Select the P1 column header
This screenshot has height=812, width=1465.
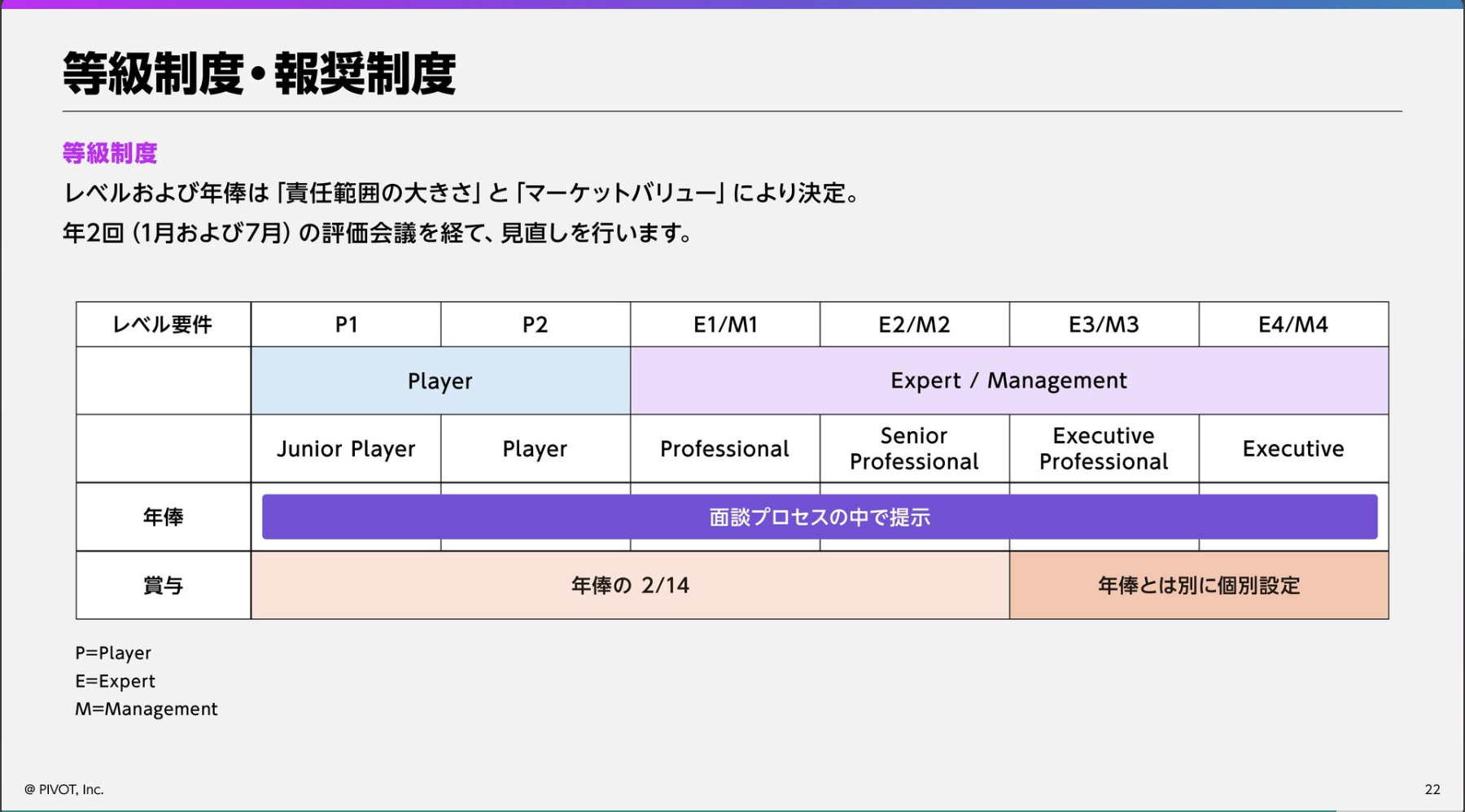[x=346, y=325]
